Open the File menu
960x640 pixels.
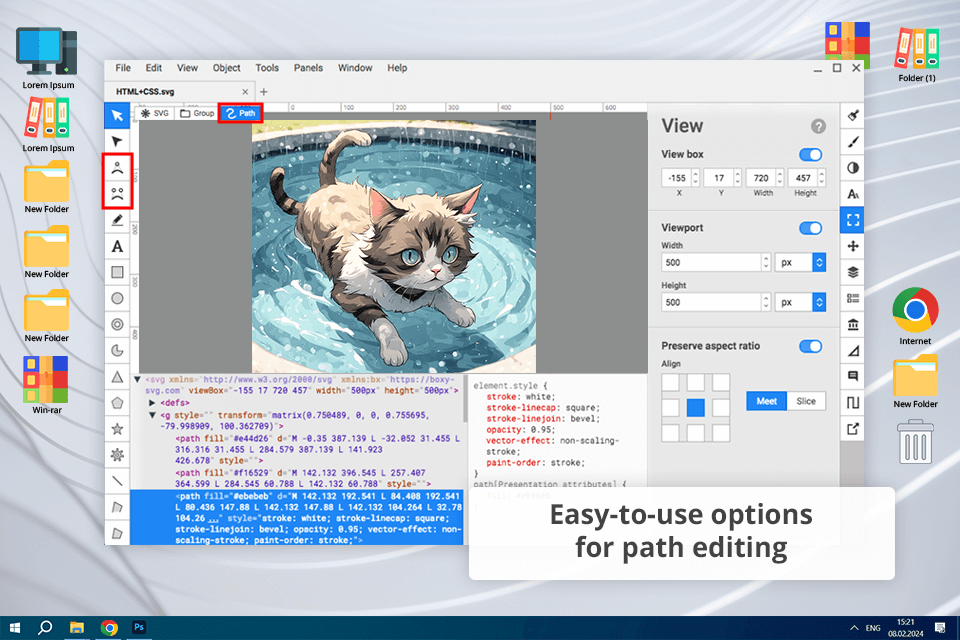click(x=123, y=68)
